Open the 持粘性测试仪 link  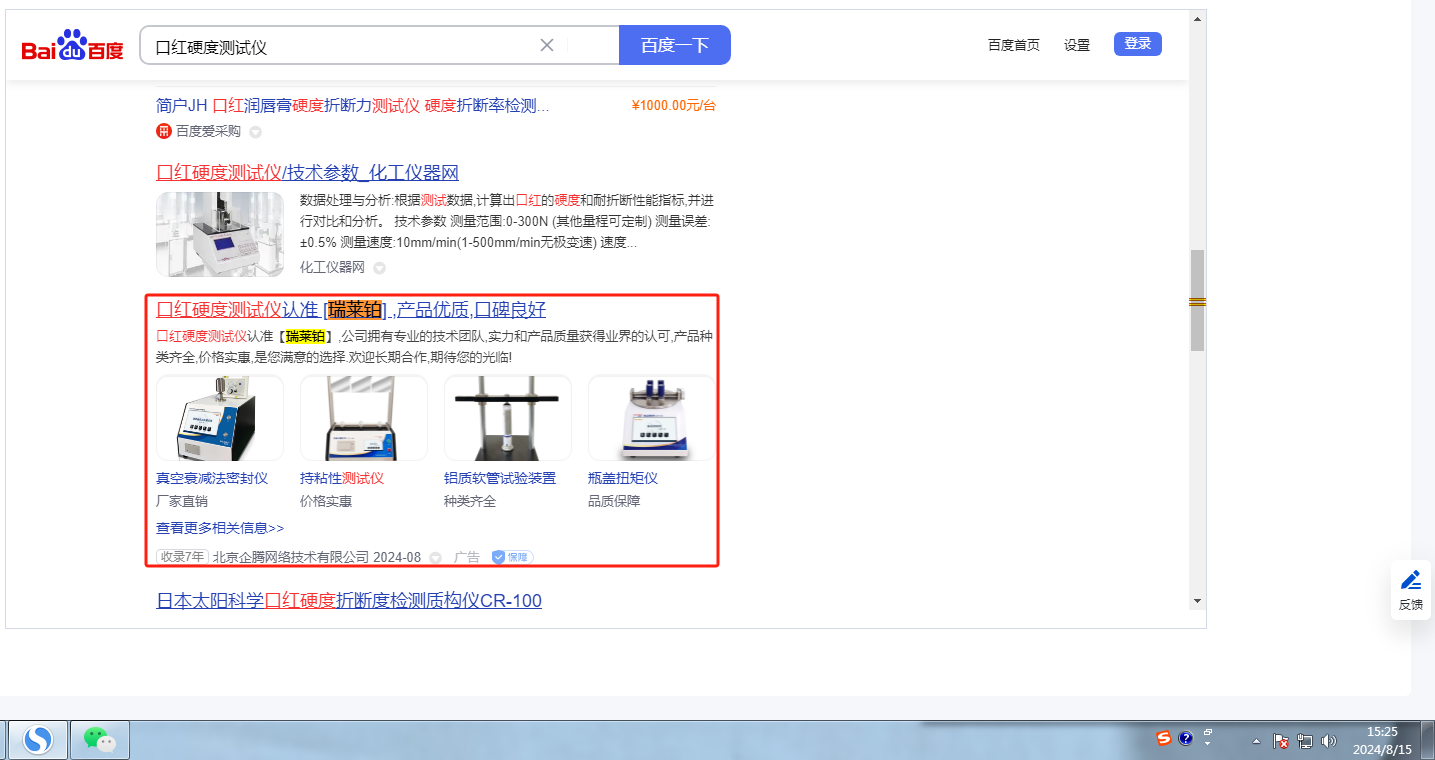point(342,478)
